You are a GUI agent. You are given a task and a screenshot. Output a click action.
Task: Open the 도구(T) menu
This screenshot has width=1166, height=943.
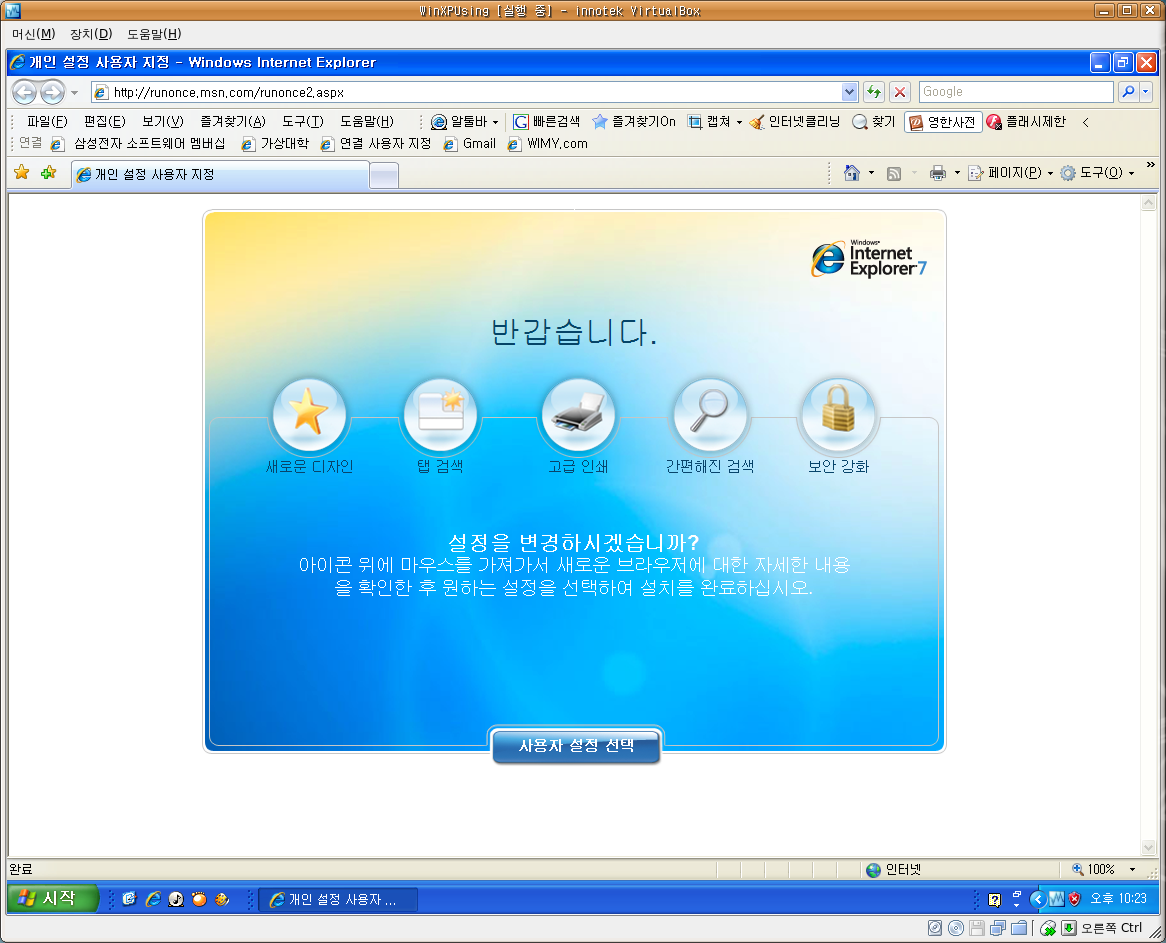[x=303, y=121]
